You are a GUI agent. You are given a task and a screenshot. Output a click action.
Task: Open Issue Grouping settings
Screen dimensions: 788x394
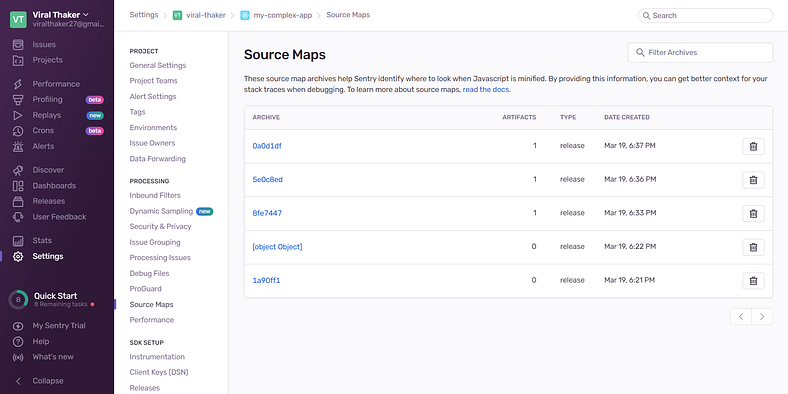155,242
